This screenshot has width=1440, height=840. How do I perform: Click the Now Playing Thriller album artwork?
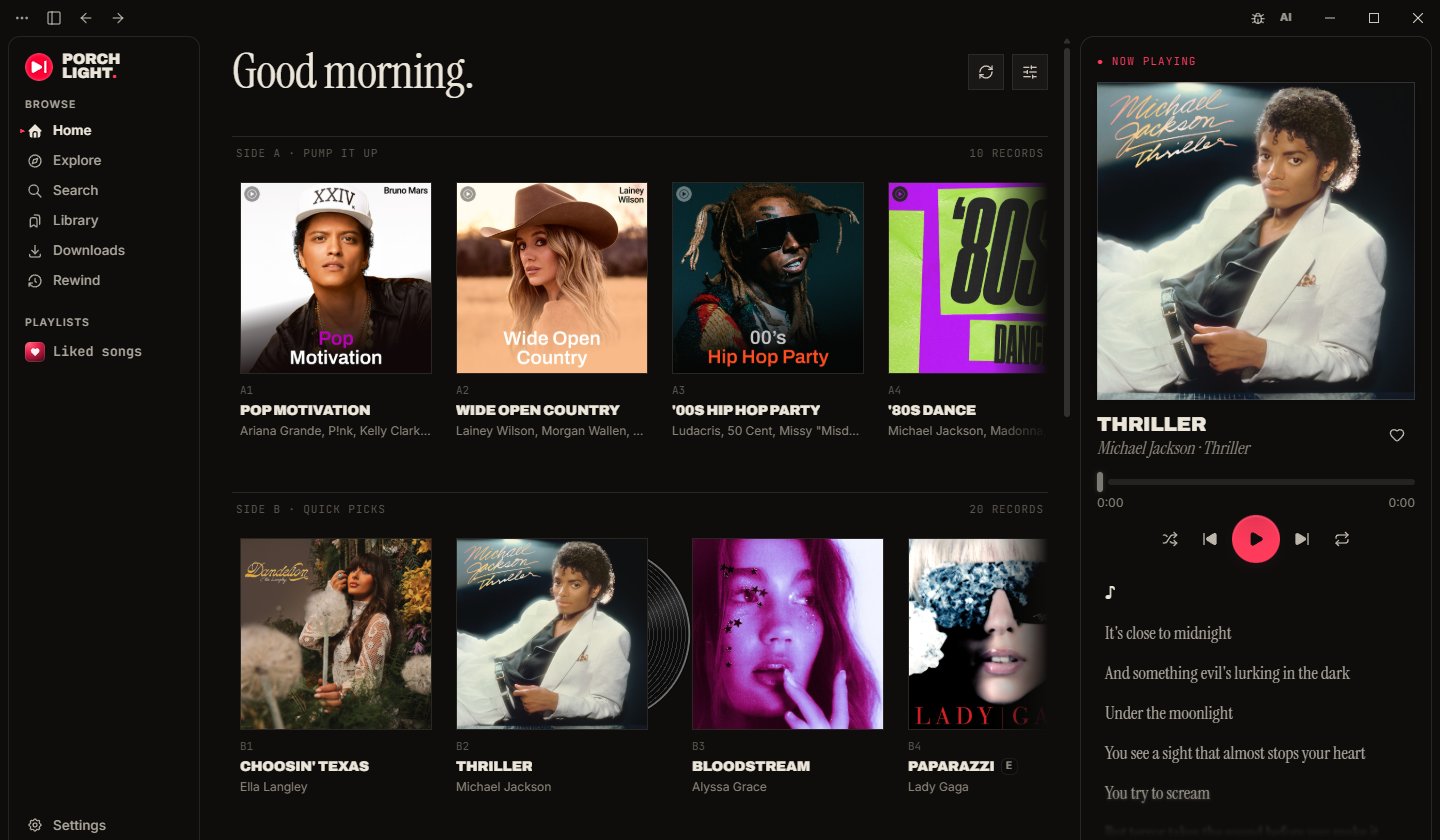point(1256,241)
